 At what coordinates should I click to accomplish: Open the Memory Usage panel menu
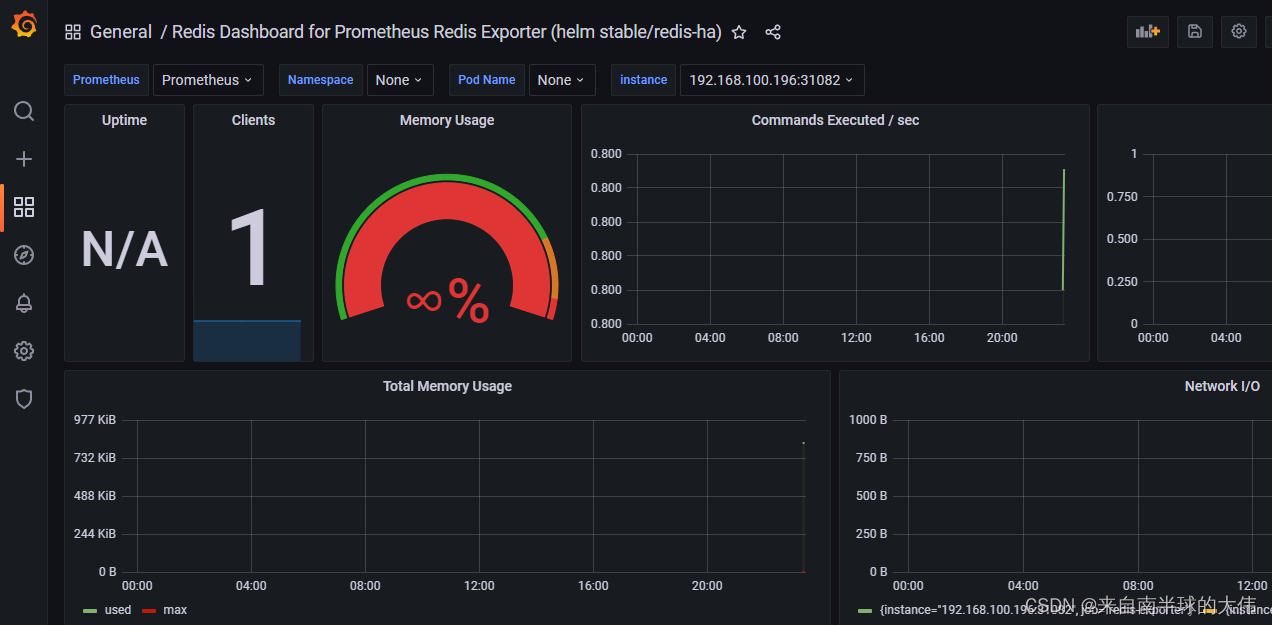pyautogui.click(x=446, y=120)
